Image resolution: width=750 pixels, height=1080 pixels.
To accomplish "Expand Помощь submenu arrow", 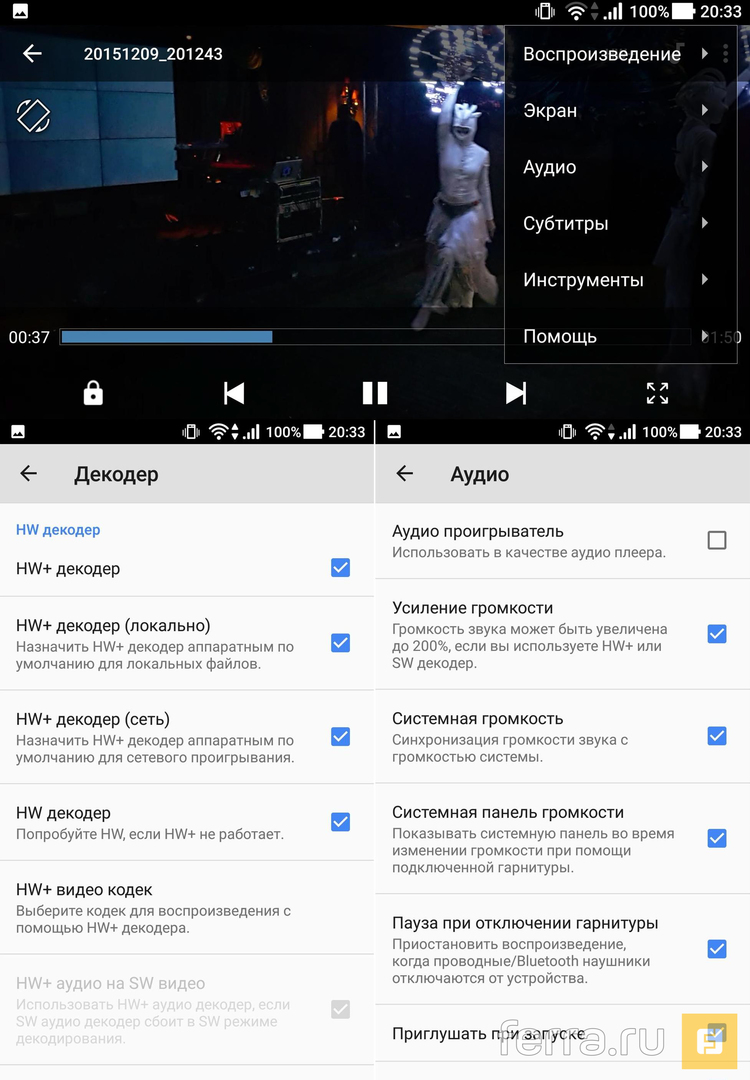I will click(705, 336).
